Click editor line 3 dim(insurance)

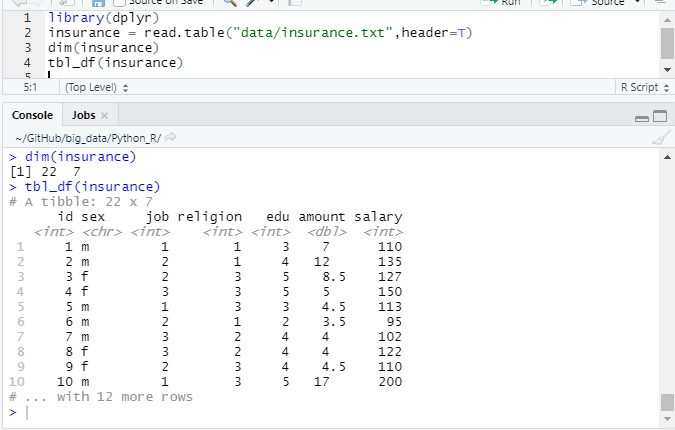click(x=103, y=48)
